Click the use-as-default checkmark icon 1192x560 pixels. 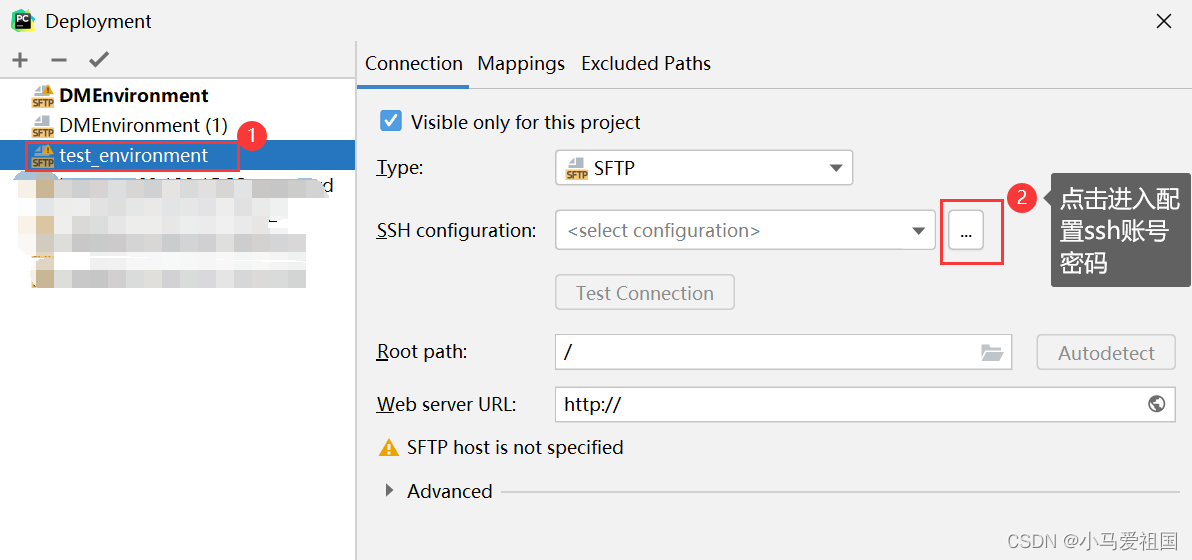pos(98,60)
